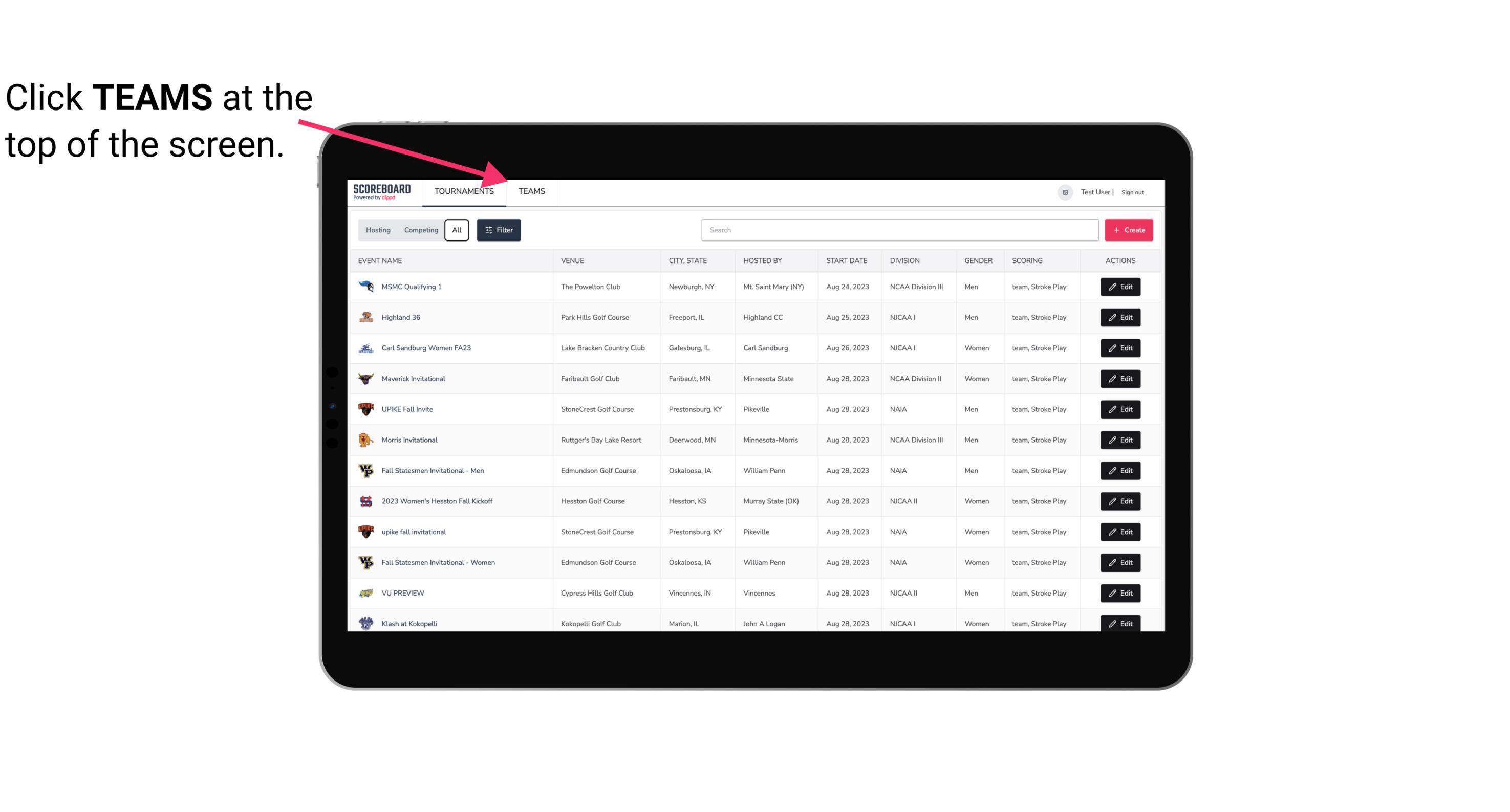Click the Edit icon for Highland 36

1121,317
